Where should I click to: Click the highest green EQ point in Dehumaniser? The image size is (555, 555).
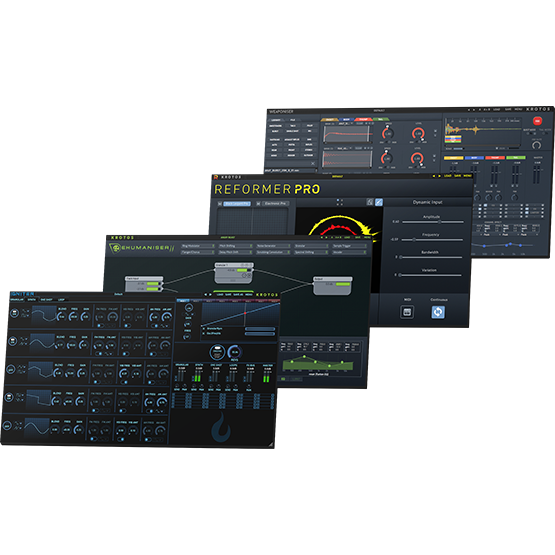tap(304, 356)
